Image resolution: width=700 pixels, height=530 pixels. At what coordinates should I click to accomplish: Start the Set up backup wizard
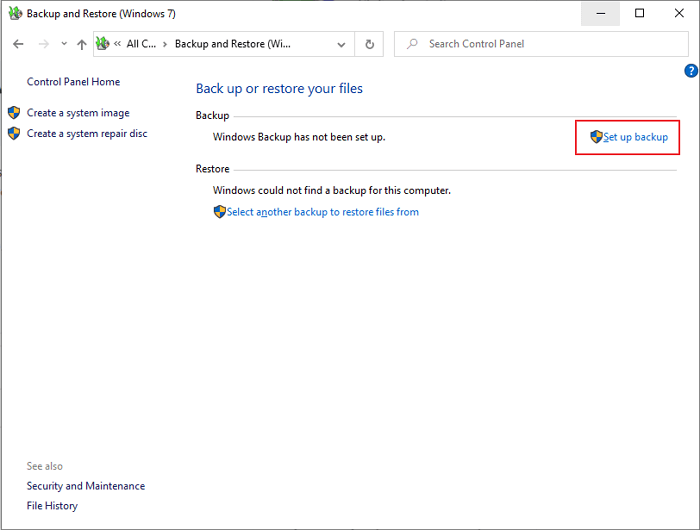[634, 137]
